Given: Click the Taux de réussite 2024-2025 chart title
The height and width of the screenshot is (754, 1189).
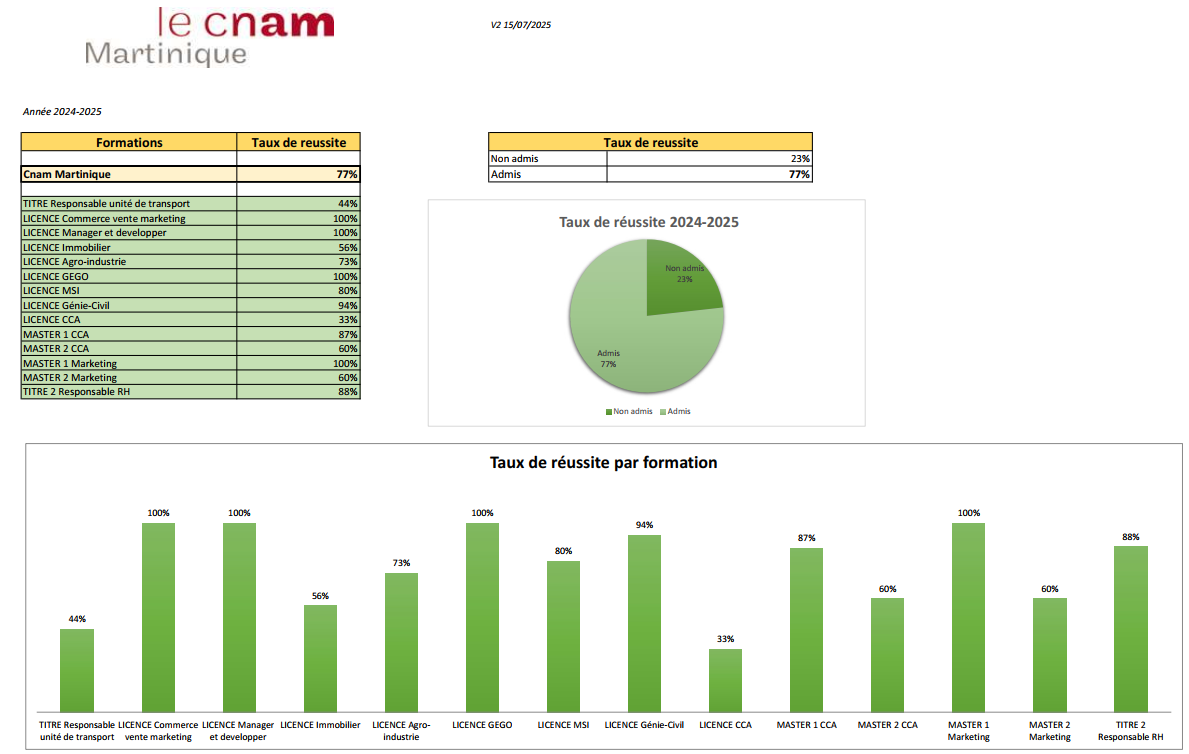Looking at the screenshot, I should pyautogui.click(x=649, y=222).
